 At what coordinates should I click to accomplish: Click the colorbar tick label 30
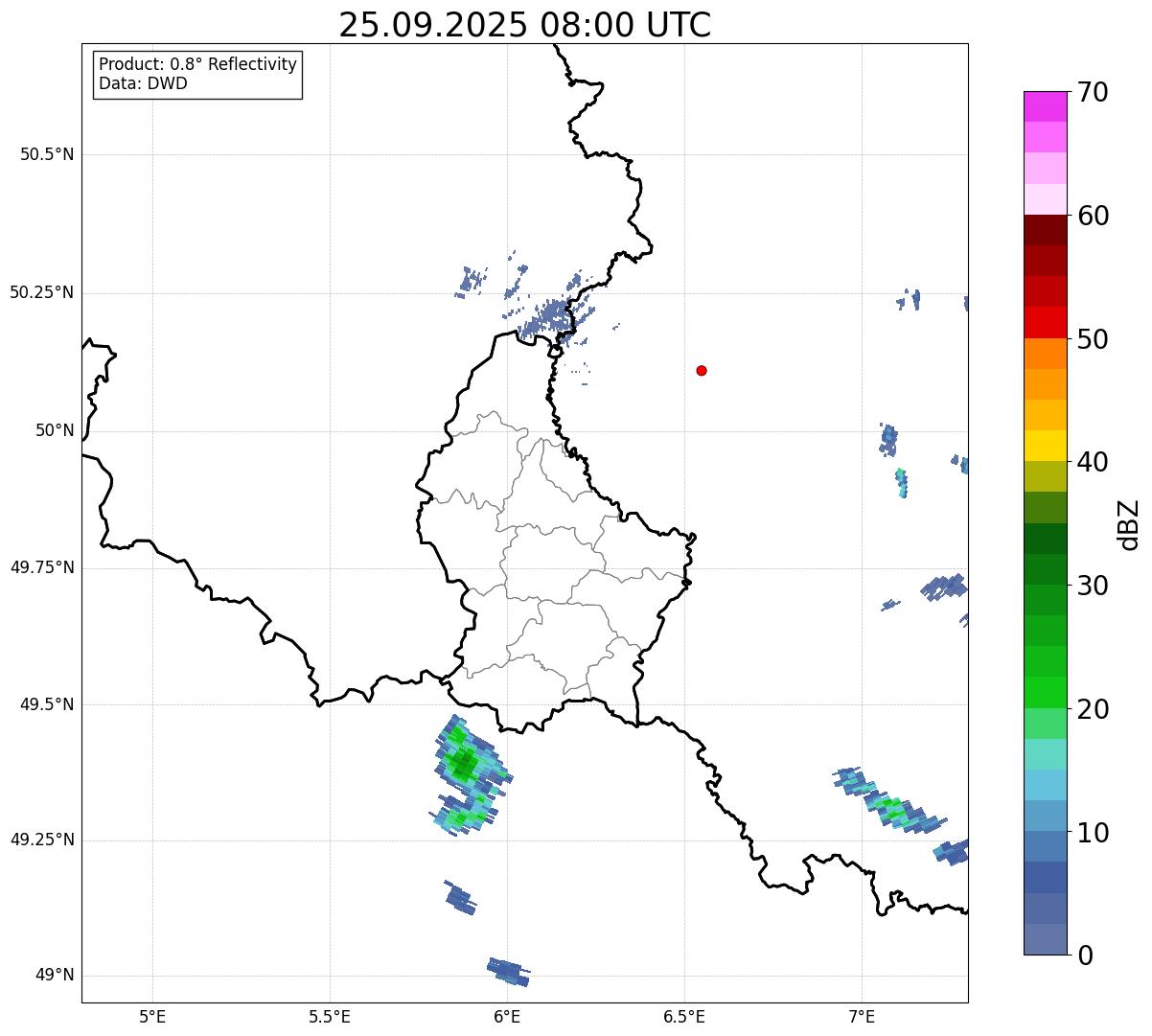click(x=1093, y=586)
